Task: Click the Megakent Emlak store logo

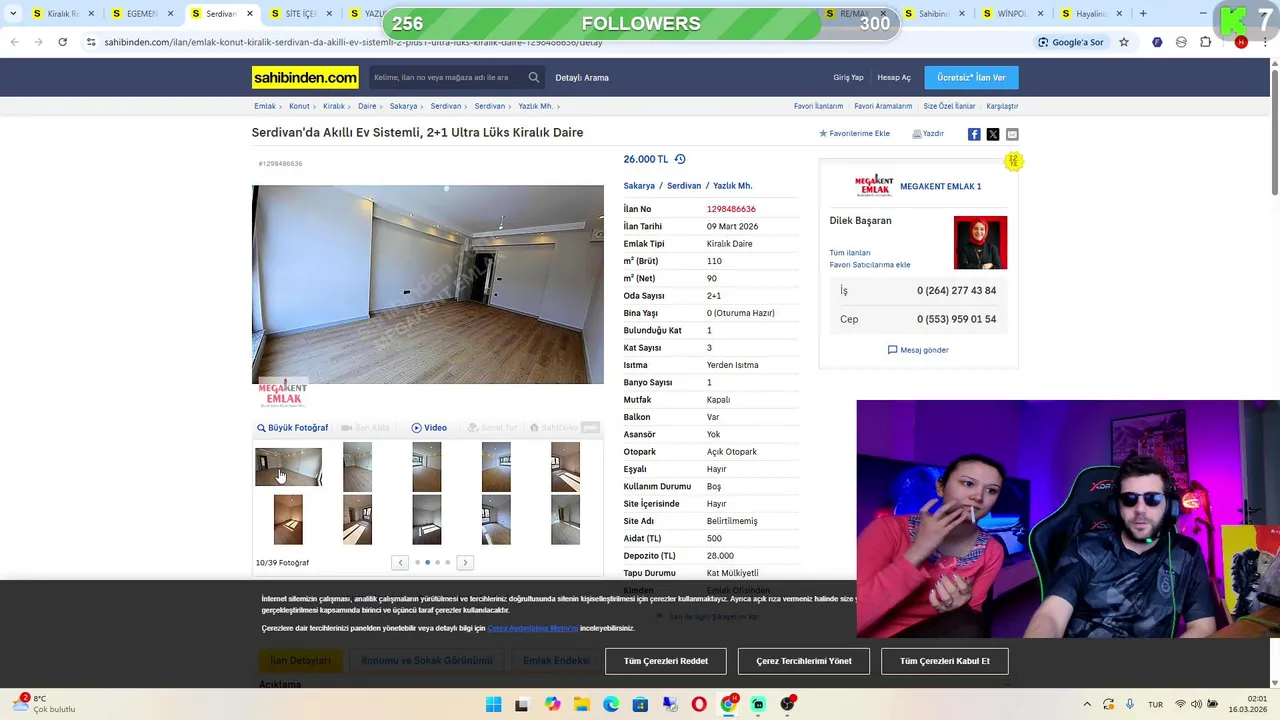Action: (874, 186)
